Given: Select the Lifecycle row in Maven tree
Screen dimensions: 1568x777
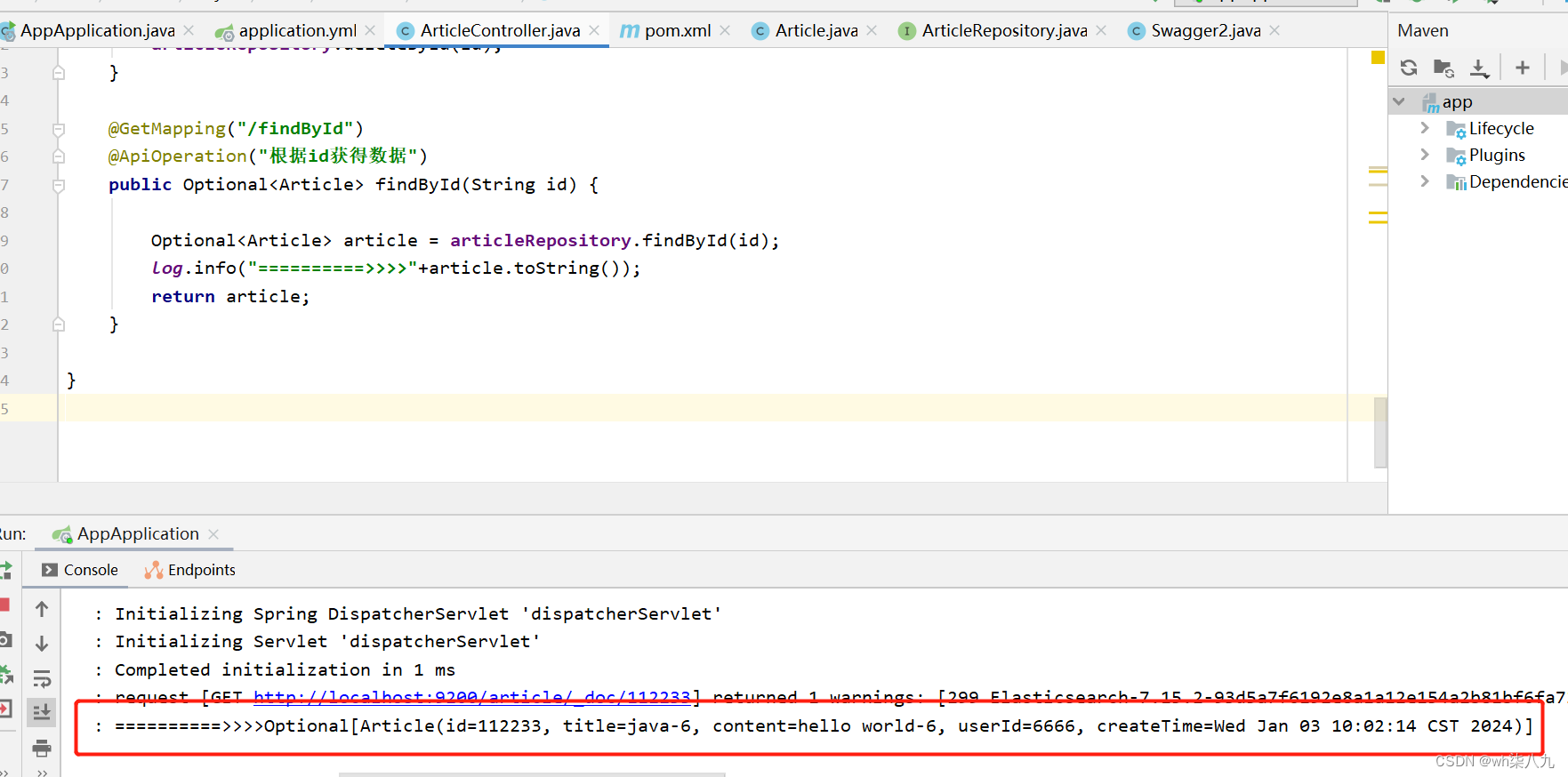Looking at the screenshot, I should click(x=1478, y=129).
